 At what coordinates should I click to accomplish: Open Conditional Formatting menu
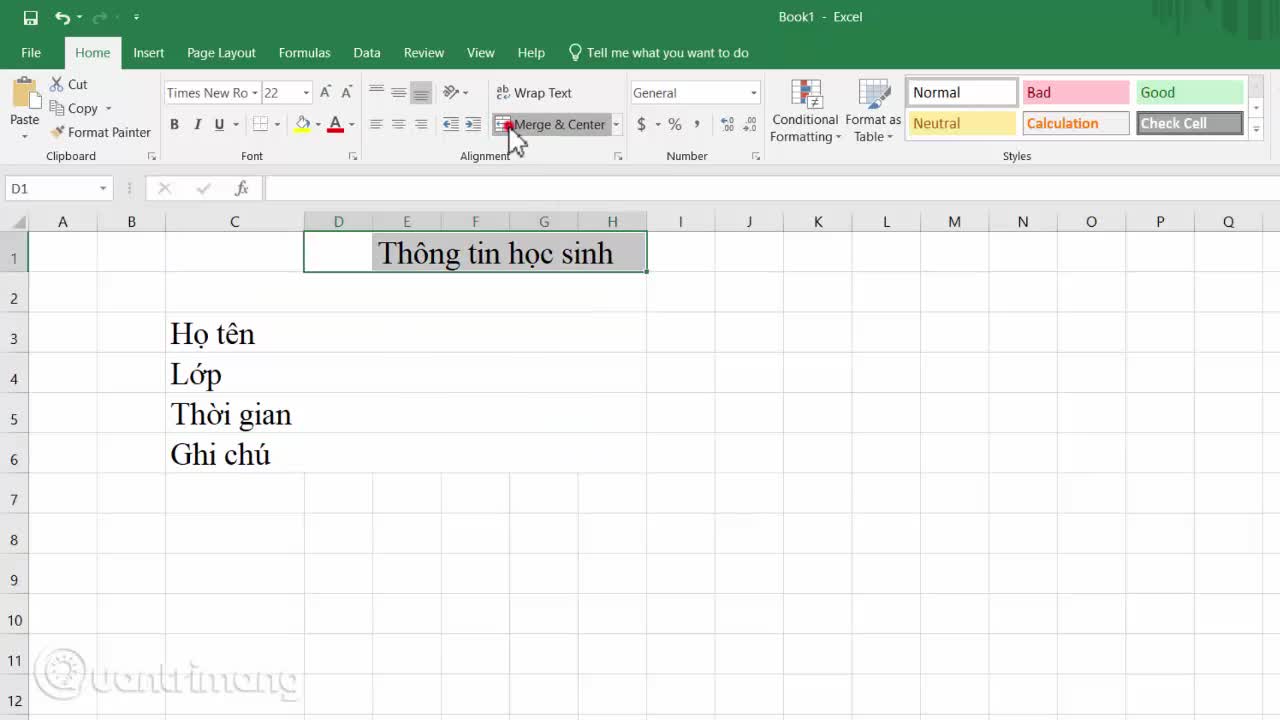805,111
